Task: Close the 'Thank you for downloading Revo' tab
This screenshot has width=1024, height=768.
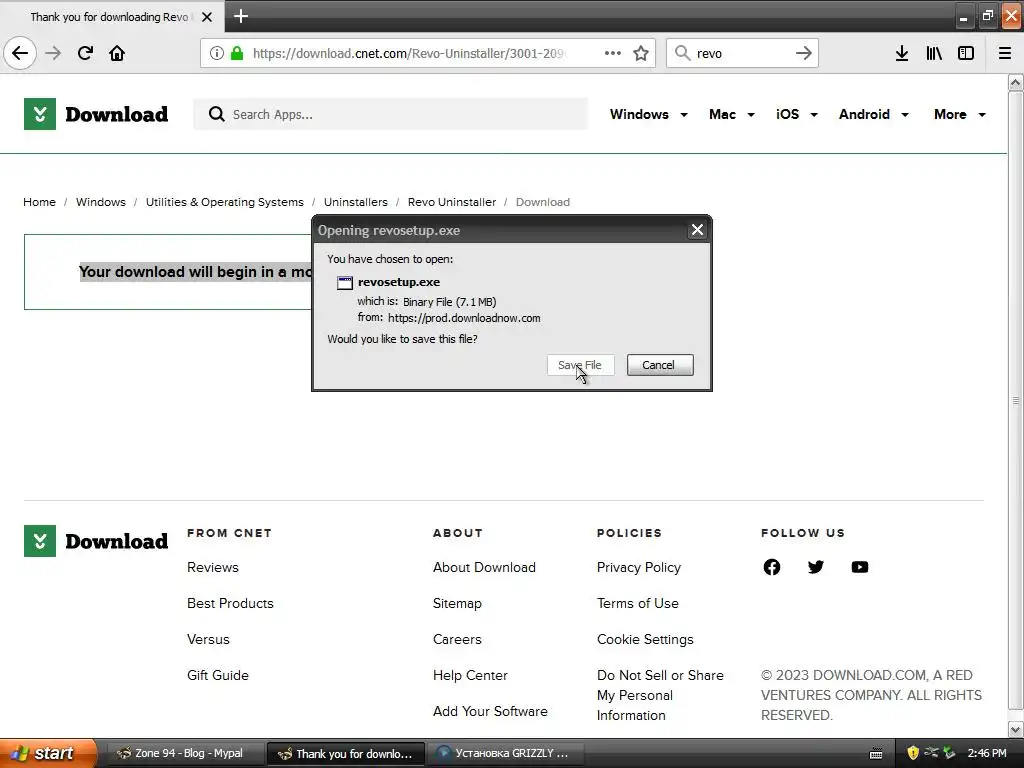Action: click(x=207, y=17)
